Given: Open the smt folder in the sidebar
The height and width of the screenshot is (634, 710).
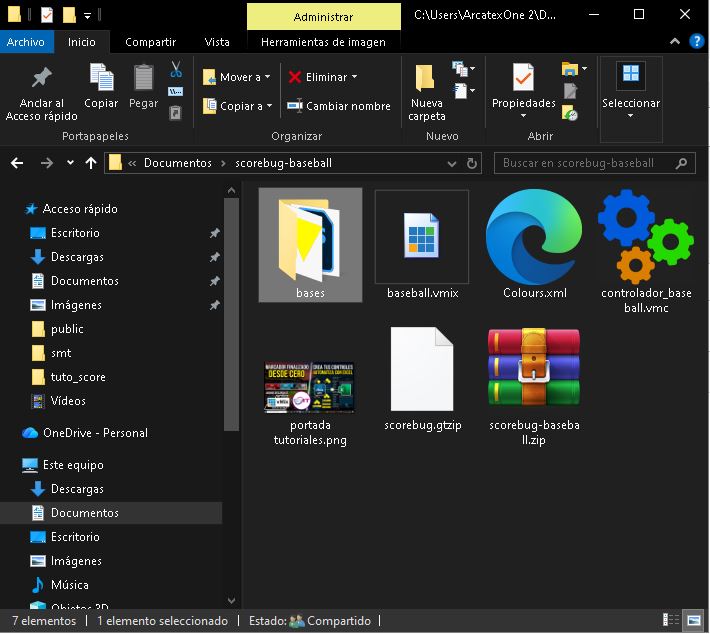Looking at the screenshot, I should [61, 353].
